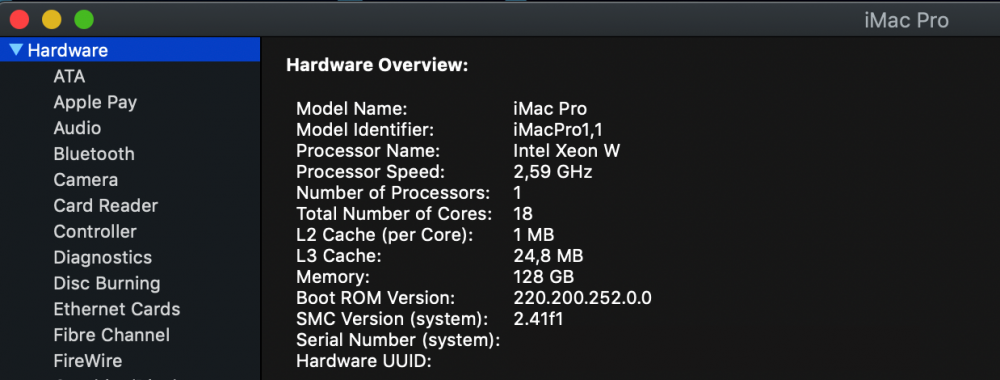Select the L2 Cache value 1 MB
Screen dimensions: 1000x380
click(533, 235)
